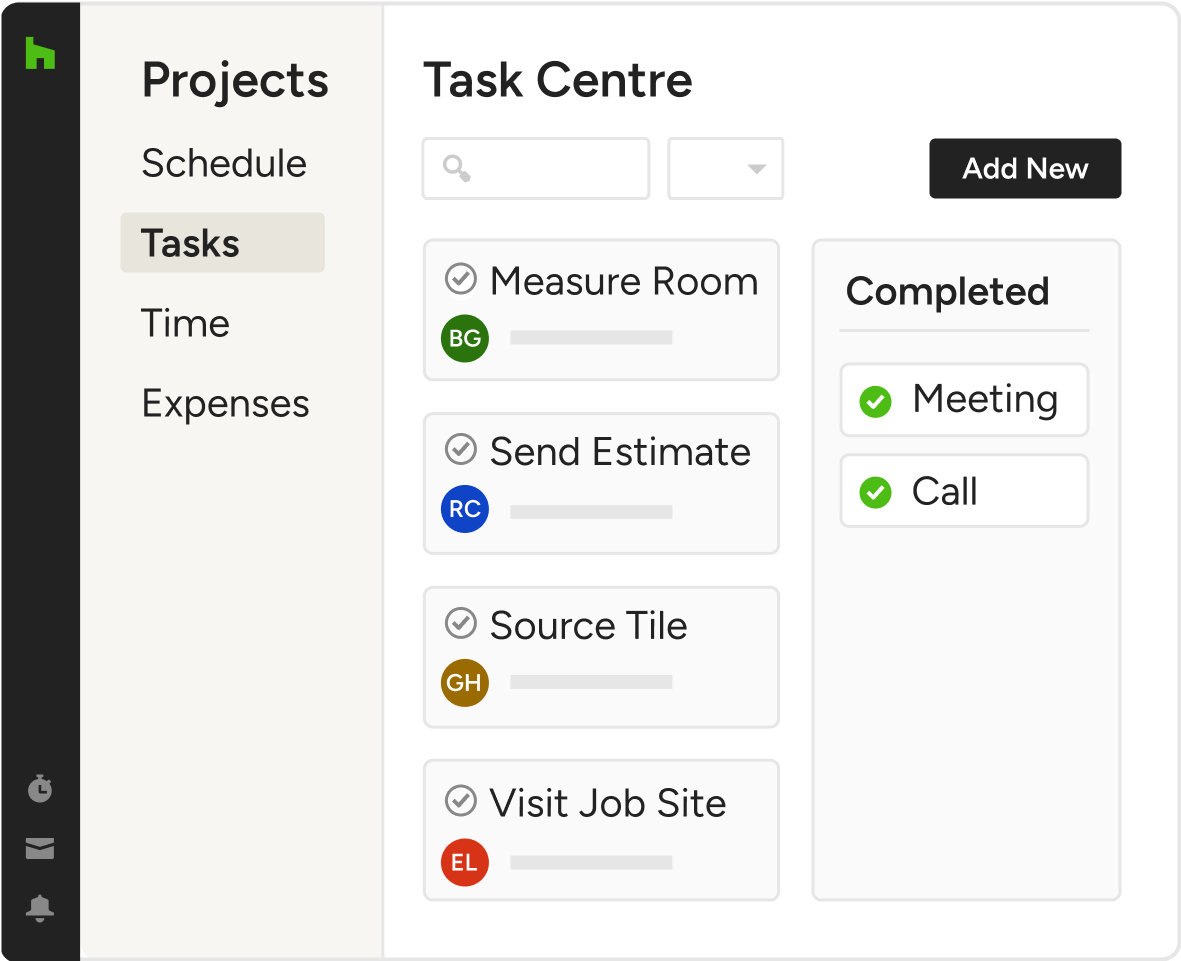This screenshot has width=1181, height=961.
Task: Click the RC avatar on Send Estimate
Action: (465, 509)
